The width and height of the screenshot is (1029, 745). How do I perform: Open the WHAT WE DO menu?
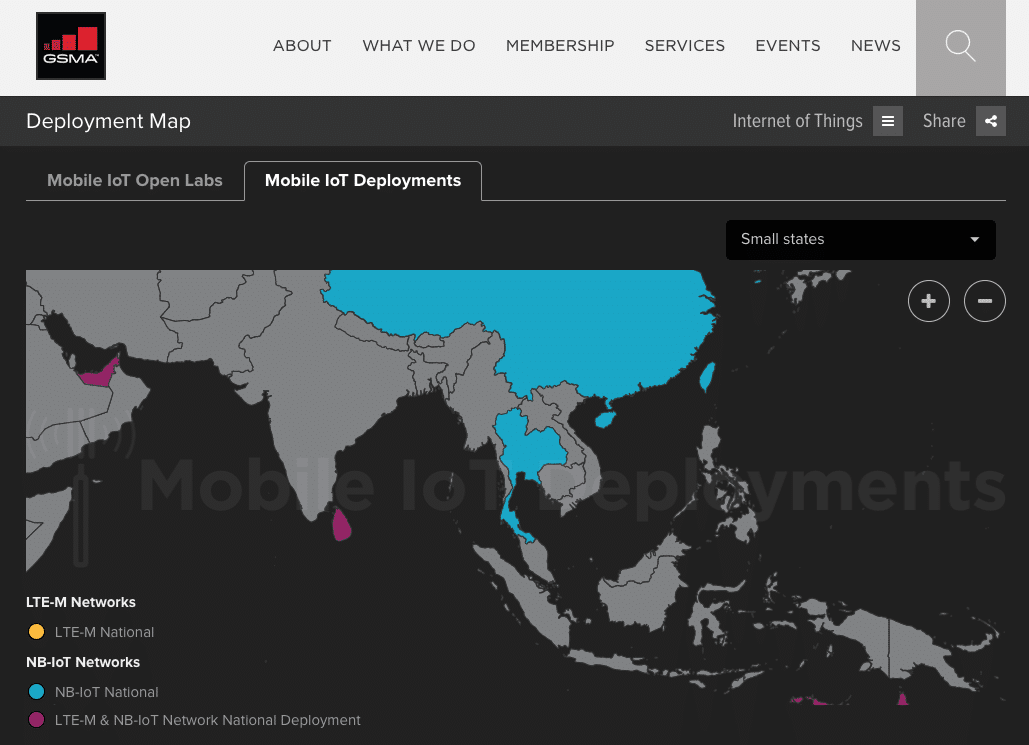point(419,46)
